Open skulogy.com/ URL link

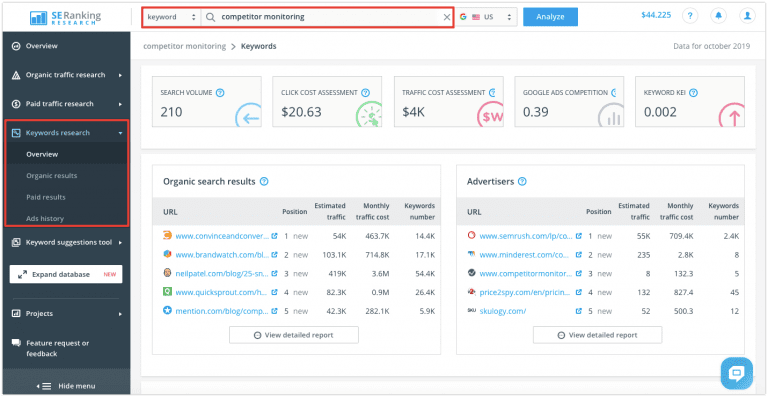pos(503,311)
